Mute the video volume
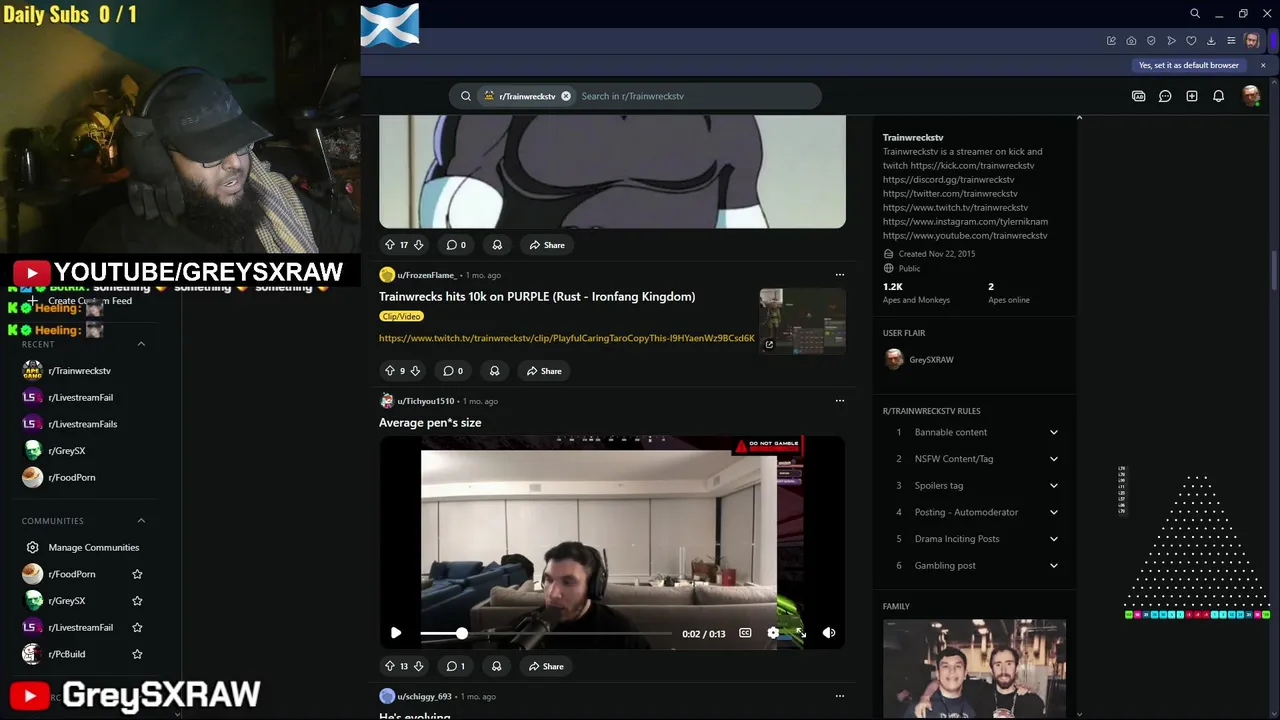The height and width of the screenshot is (720, 1280). [x=829, y=633]
